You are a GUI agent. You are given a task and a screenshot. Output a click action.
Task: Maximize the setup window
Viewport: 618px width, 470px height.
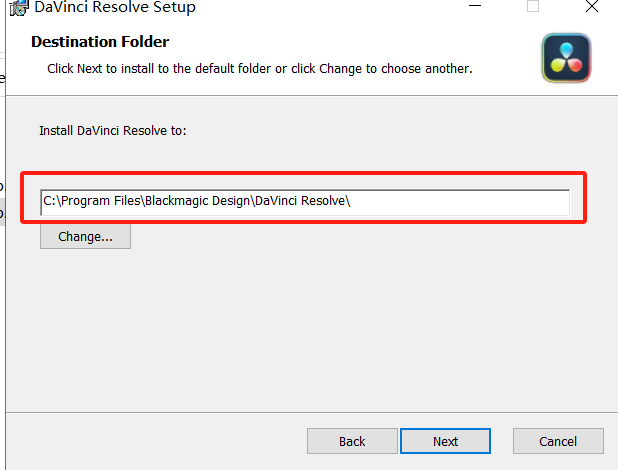533,7
